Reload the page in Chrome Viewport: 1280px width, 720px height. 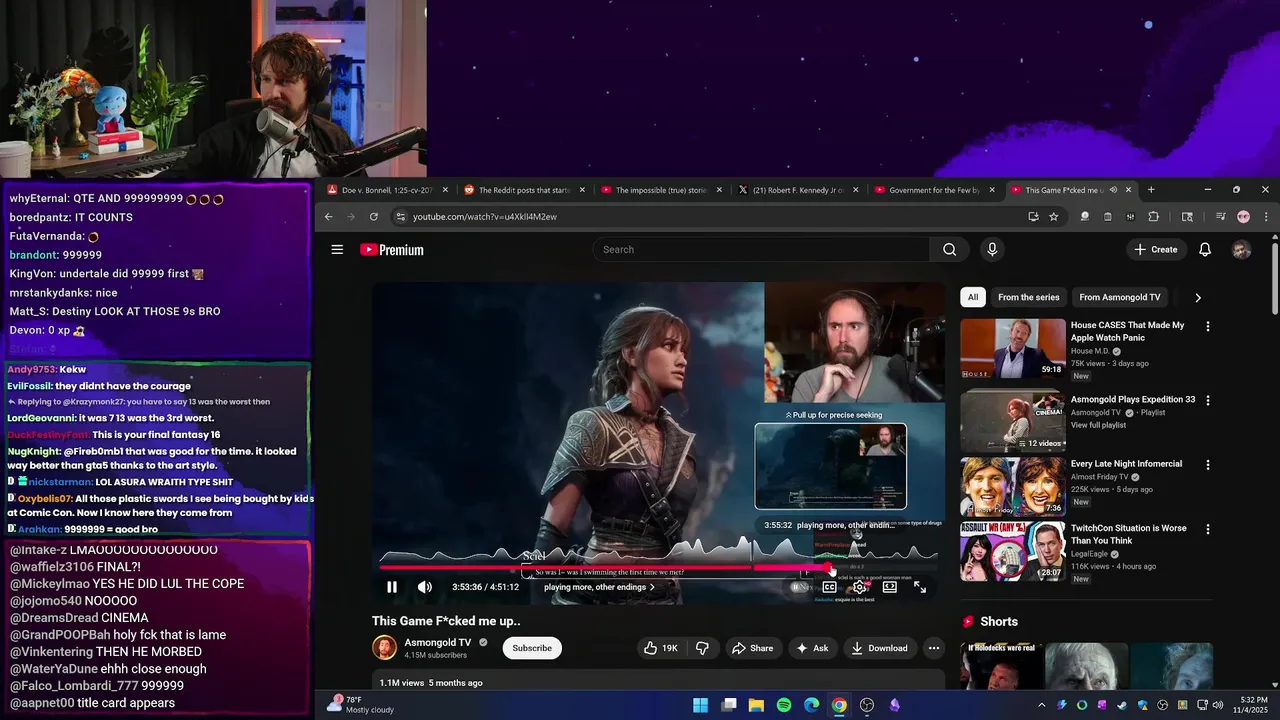click(x=374, y=217)
